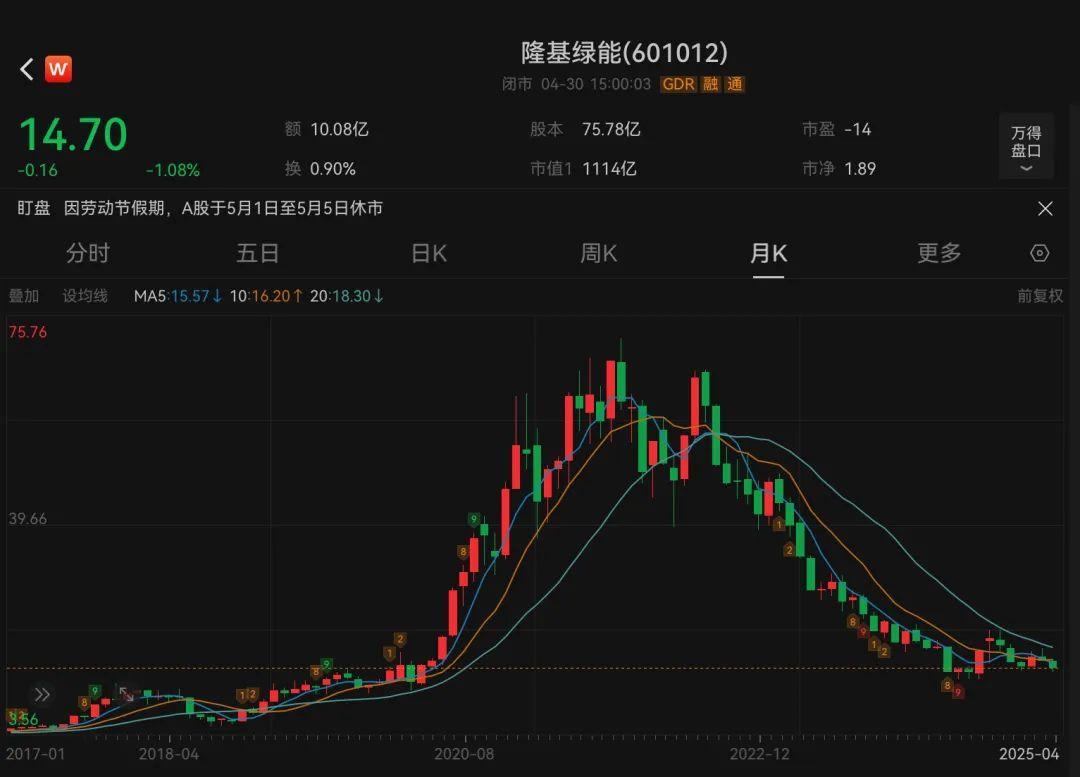Go back using the left arrow
The height and width of the screenshot is (777, 1080).
(x=26, y=69)
